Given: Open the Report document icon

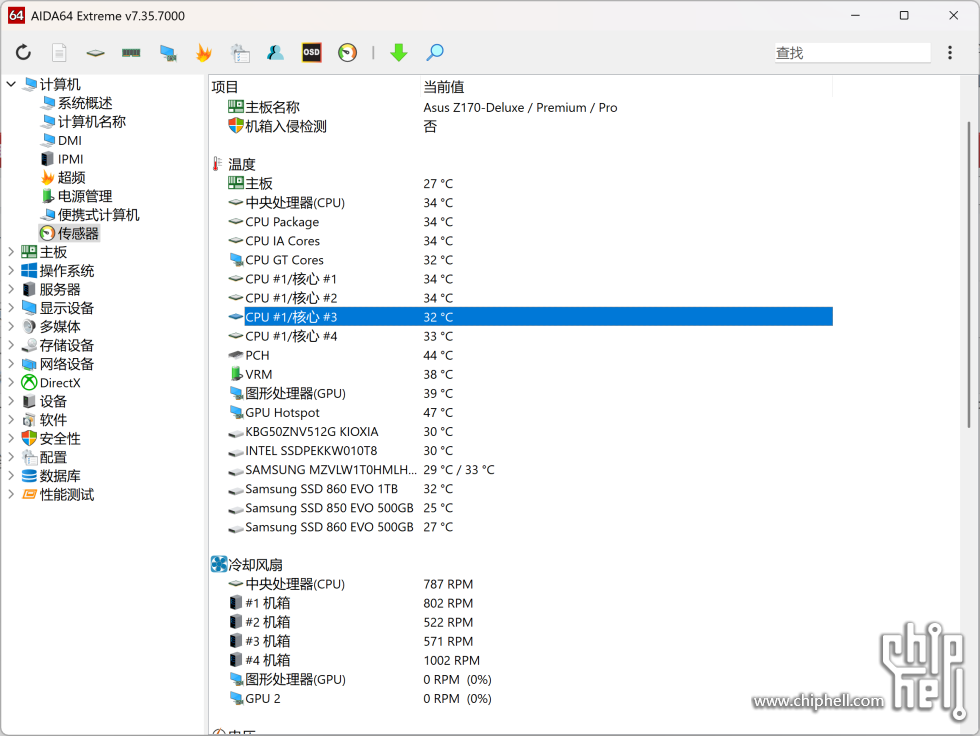Looking at the screenshot, I should point(59,52).
